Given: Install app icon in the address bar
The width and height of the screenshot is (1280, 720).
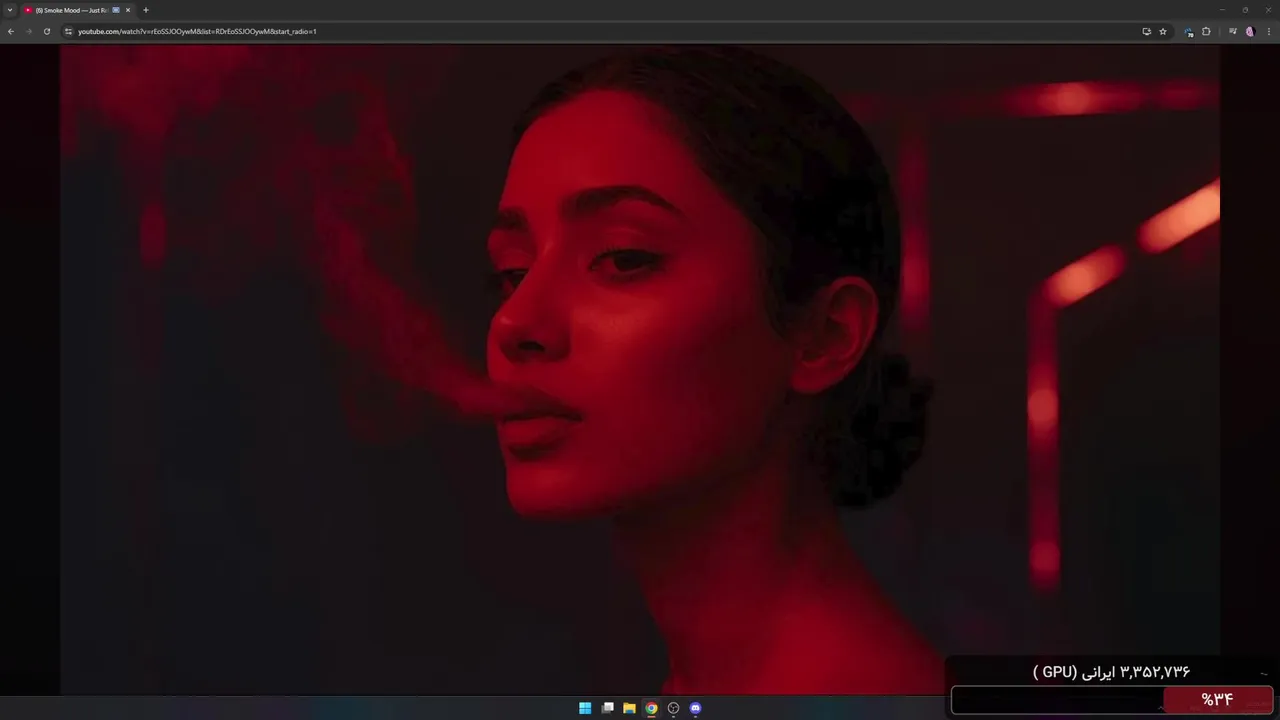Looking at the screenshot, I should point(1146,31).
